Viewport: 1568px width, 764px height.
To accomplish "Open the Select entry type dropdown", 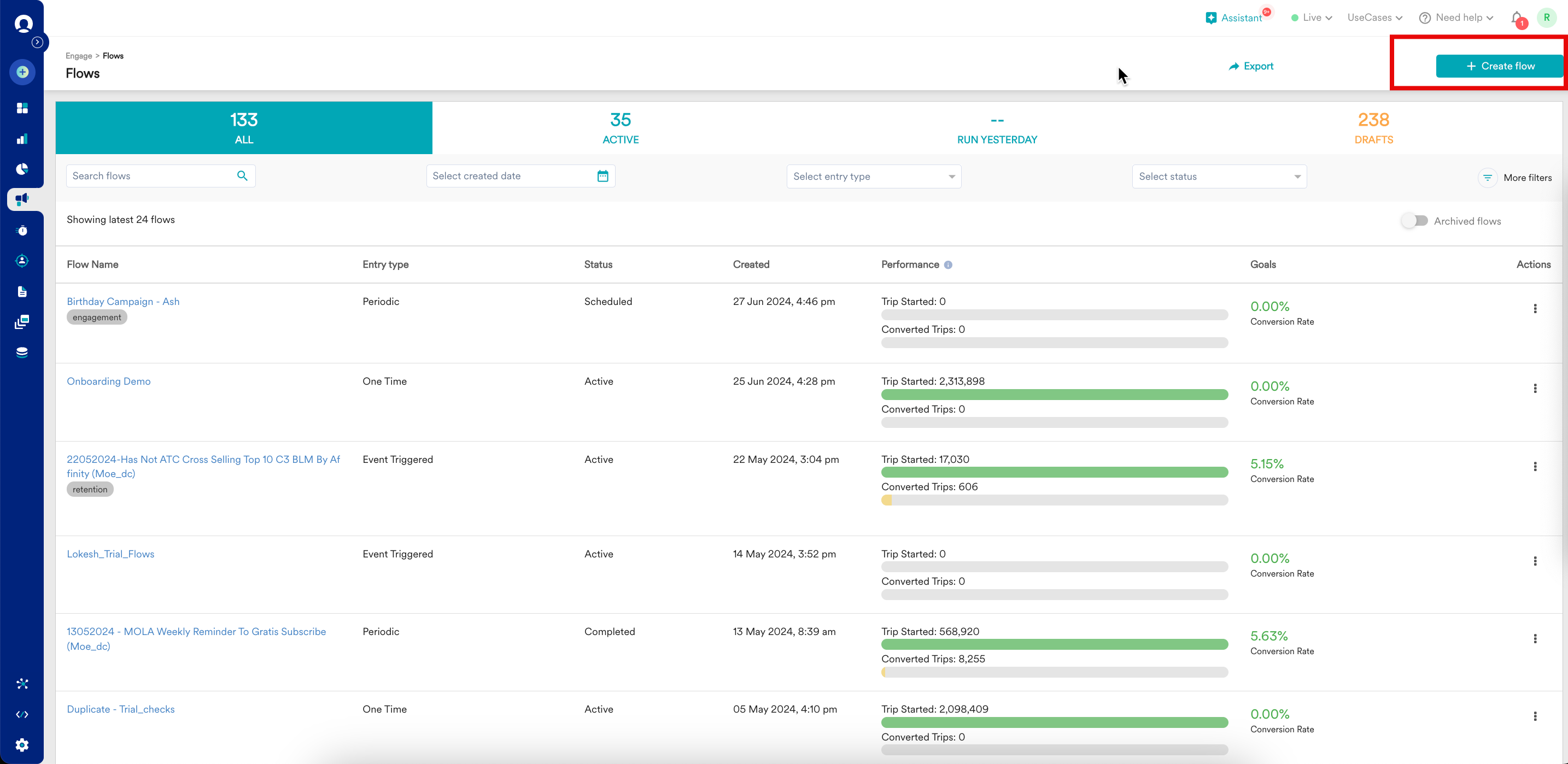I will click(x=874, y=177).
